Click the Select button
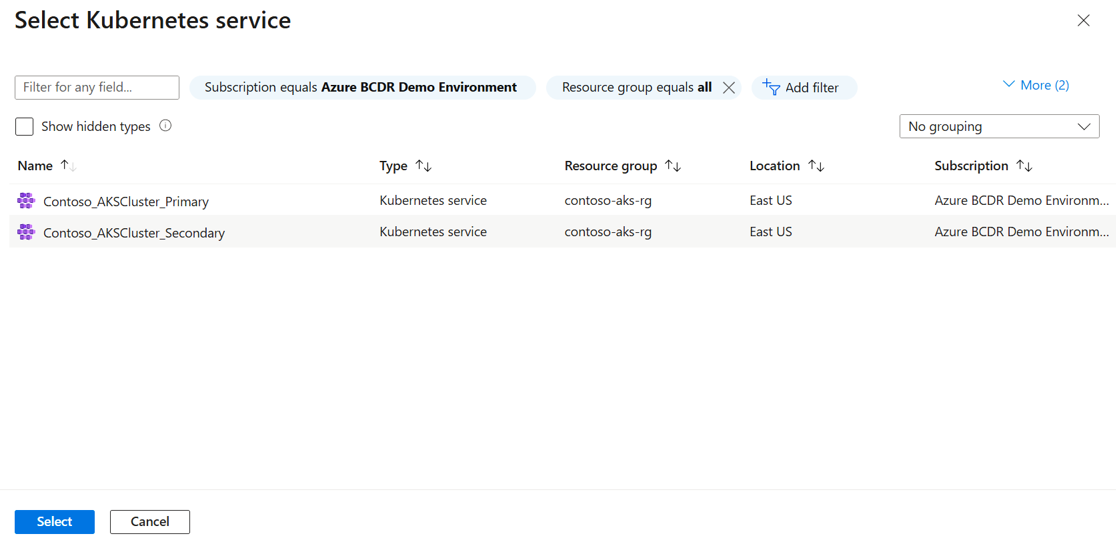 click(54, 522)
